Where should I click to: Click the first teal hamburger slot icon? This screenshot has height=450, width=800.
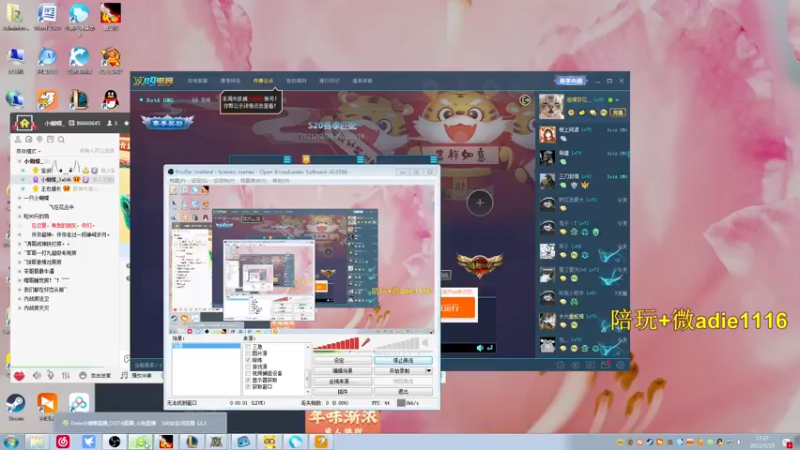tap(287, 160)
